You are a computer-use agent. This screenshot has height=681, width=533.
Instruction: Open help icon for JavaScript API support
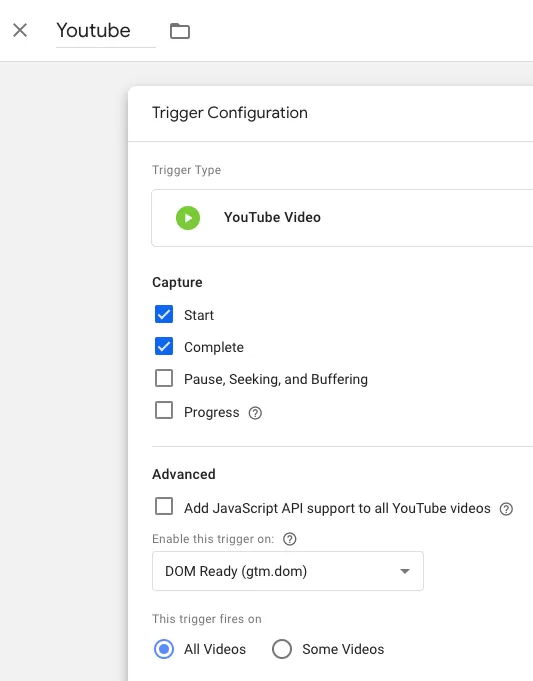pyautogui.click(x=506, y=509)
